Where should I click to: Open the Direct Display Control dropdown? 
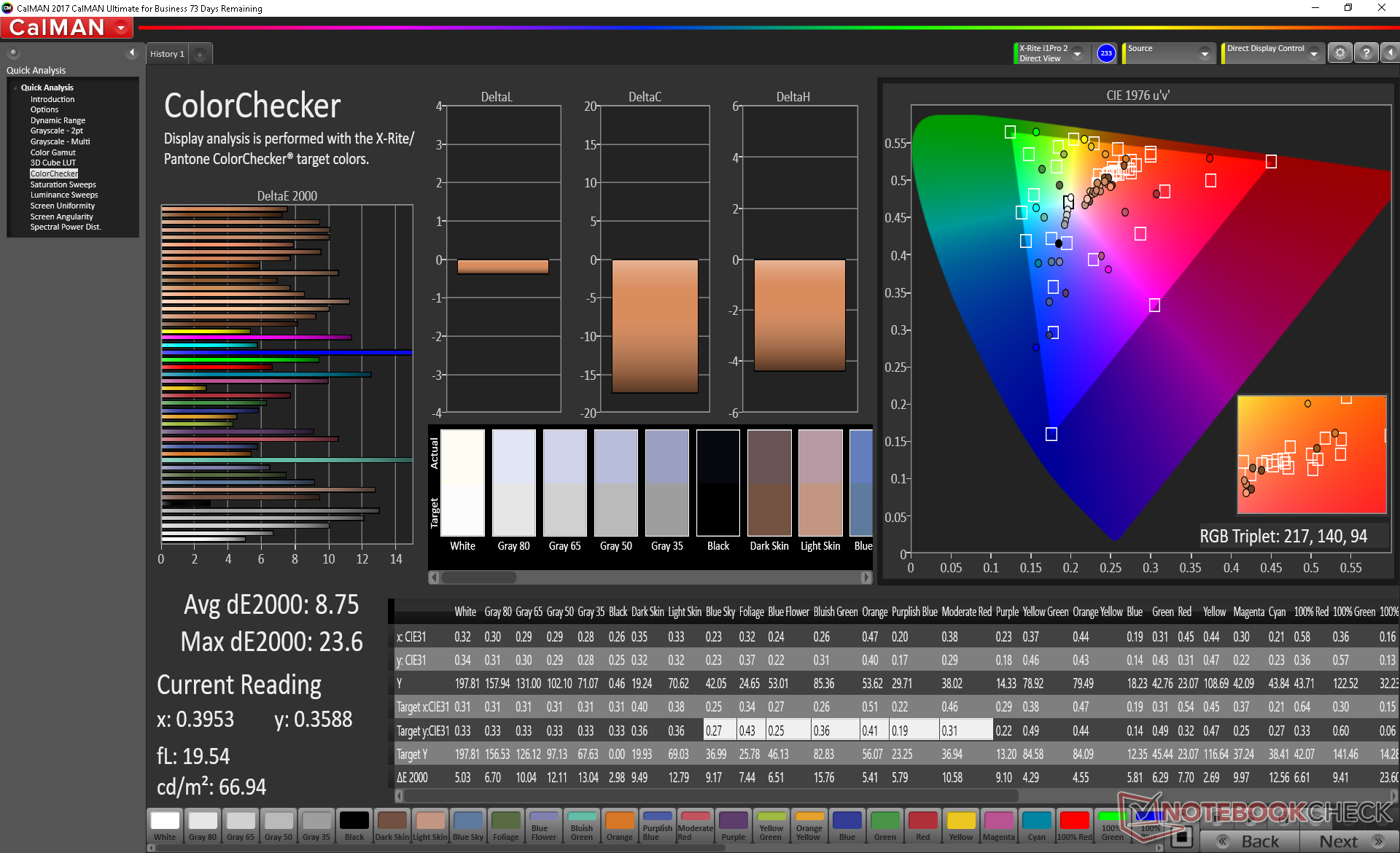[x=1313, y=54]
